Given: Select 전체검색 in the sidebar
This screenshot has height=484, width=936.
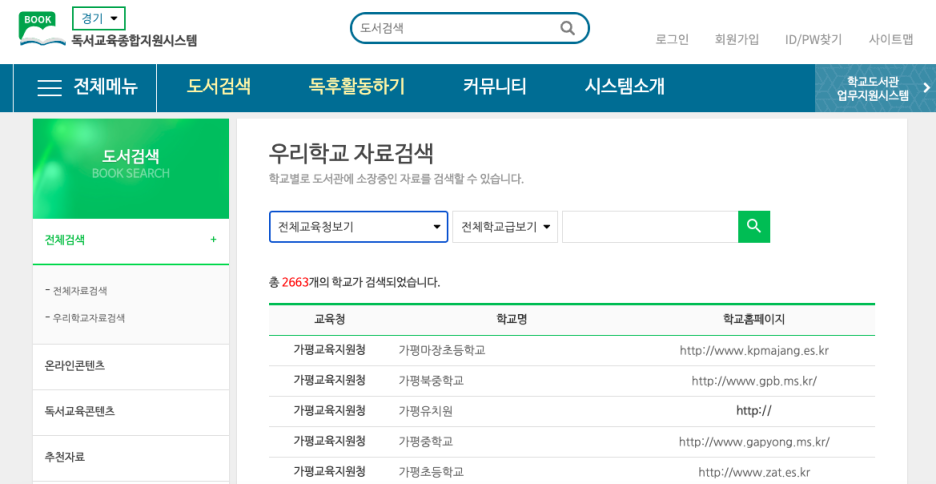Looking at the screenshot, I should (x=64, y=240).
